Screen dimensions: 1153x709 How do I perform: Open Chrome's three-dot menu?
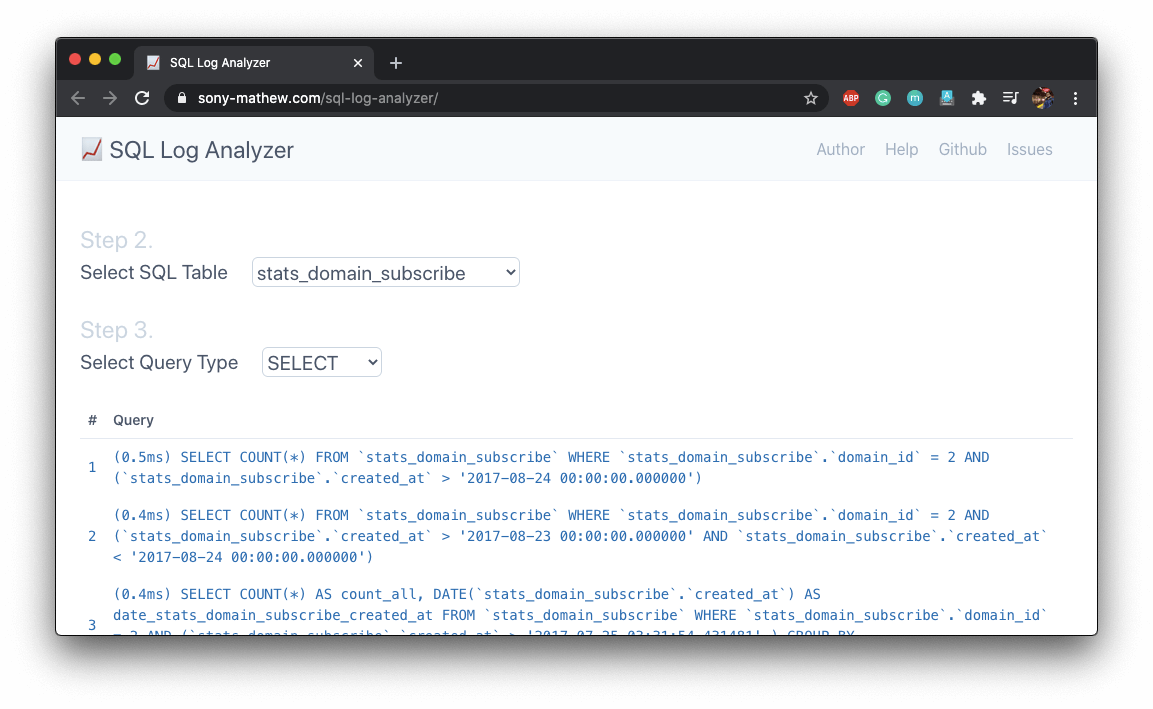tap(1075, 98)
